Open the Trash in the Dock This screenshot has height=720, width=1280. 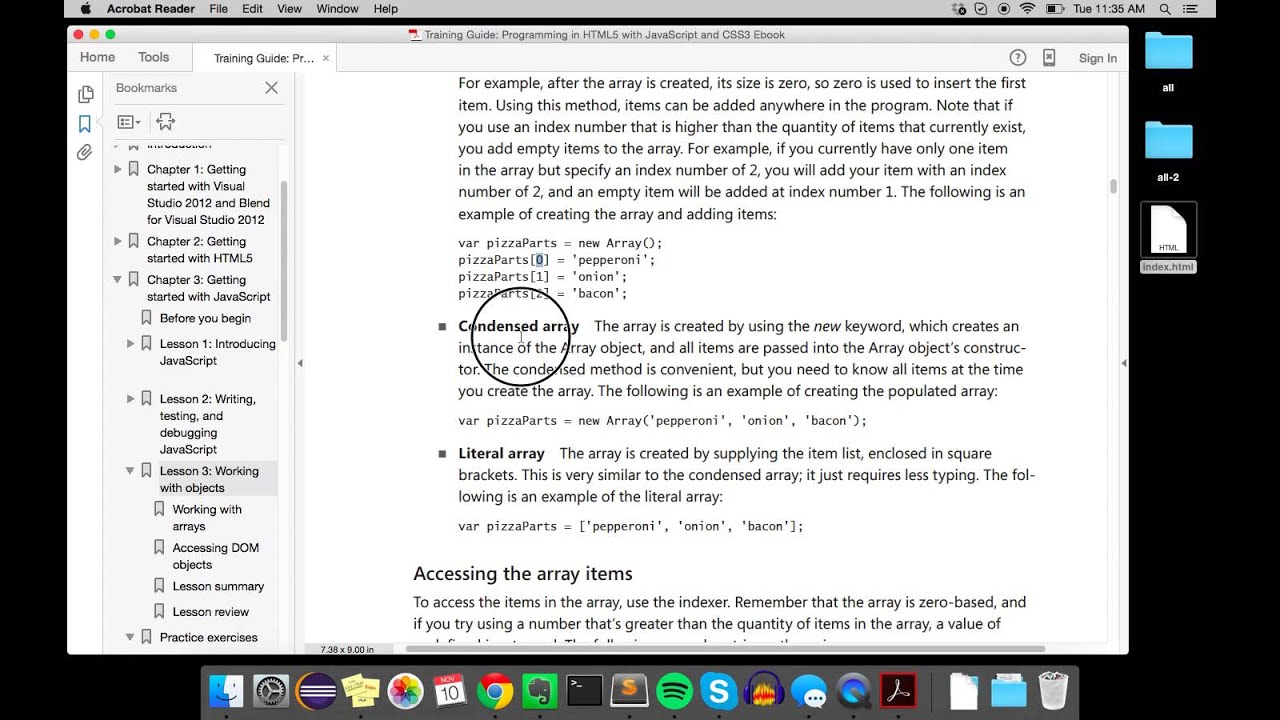[1053, 690]
